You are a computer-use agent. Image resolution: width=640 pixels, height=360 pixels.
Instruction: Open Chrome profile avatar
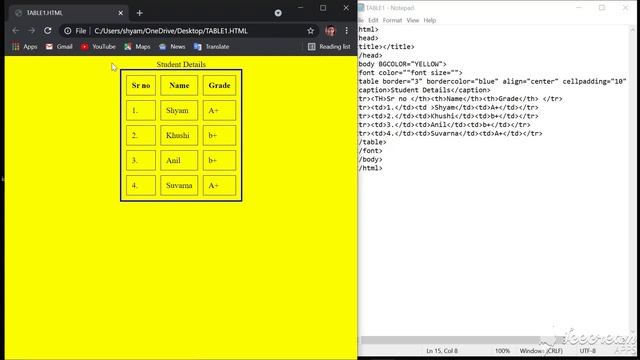[330, 31]
